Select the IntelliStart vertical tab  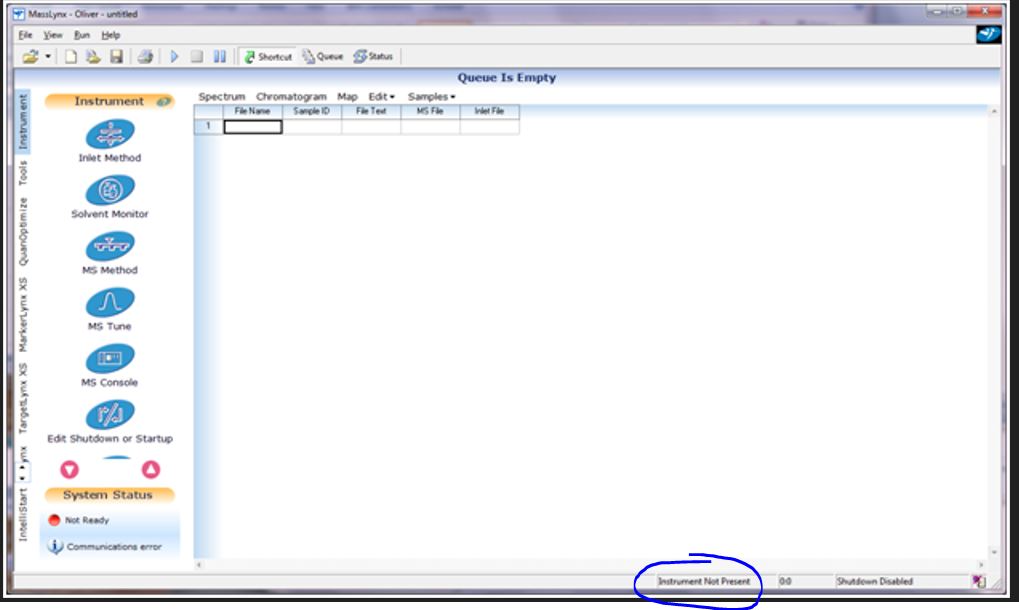tap(23, 515)
